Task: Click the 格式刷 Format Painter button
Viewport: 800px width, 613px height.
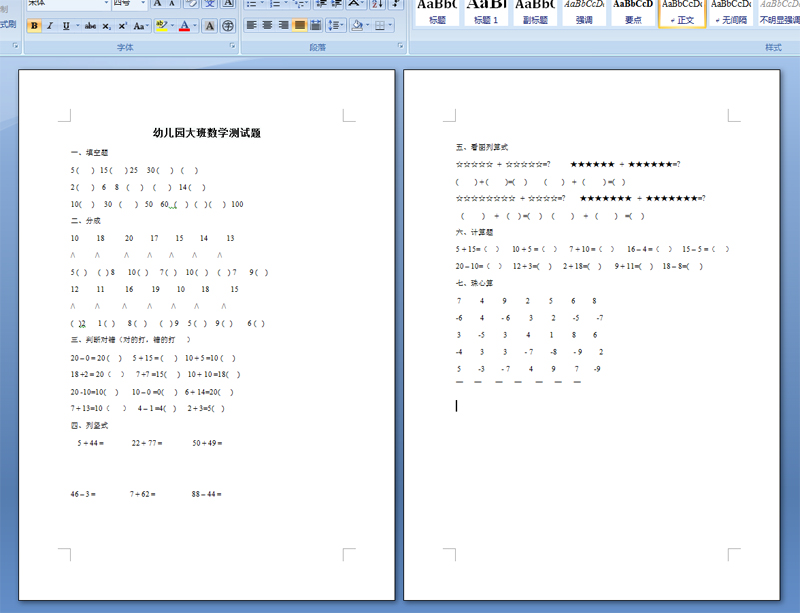Action: (8, 24)
